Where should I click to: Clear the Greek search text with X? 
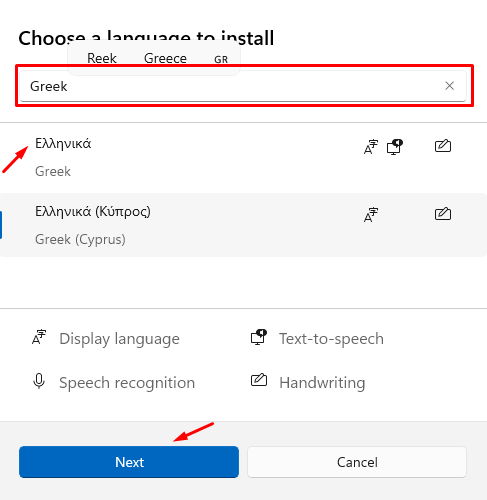[449, 86]
